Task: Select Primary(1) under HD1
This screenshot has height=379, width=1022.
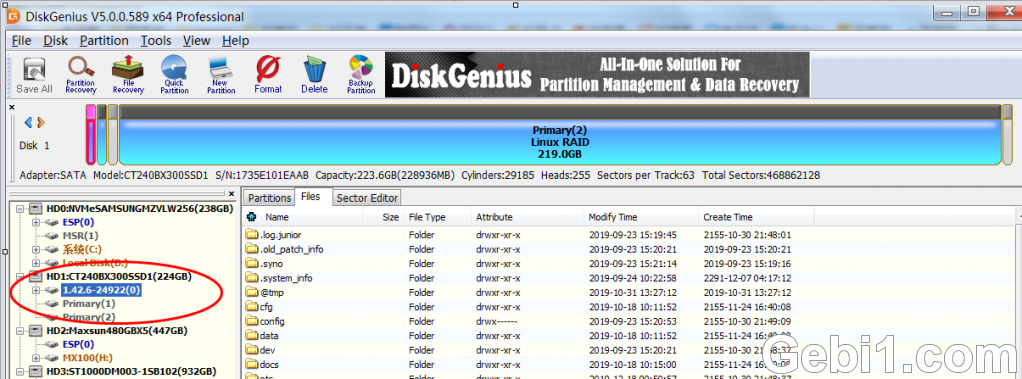Action: (x=89, y=303)
